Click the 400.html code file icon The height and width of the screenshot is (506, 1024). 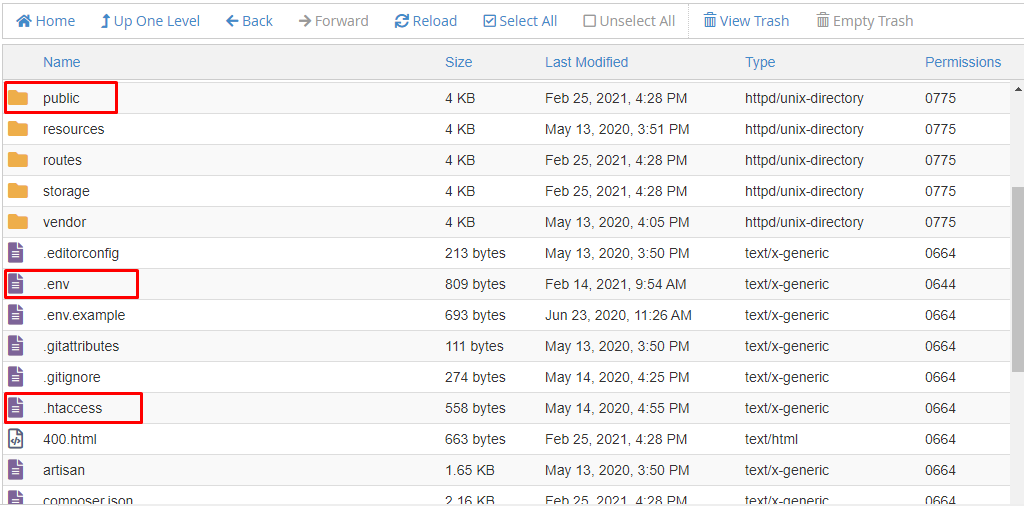click(x=16, y=439)
